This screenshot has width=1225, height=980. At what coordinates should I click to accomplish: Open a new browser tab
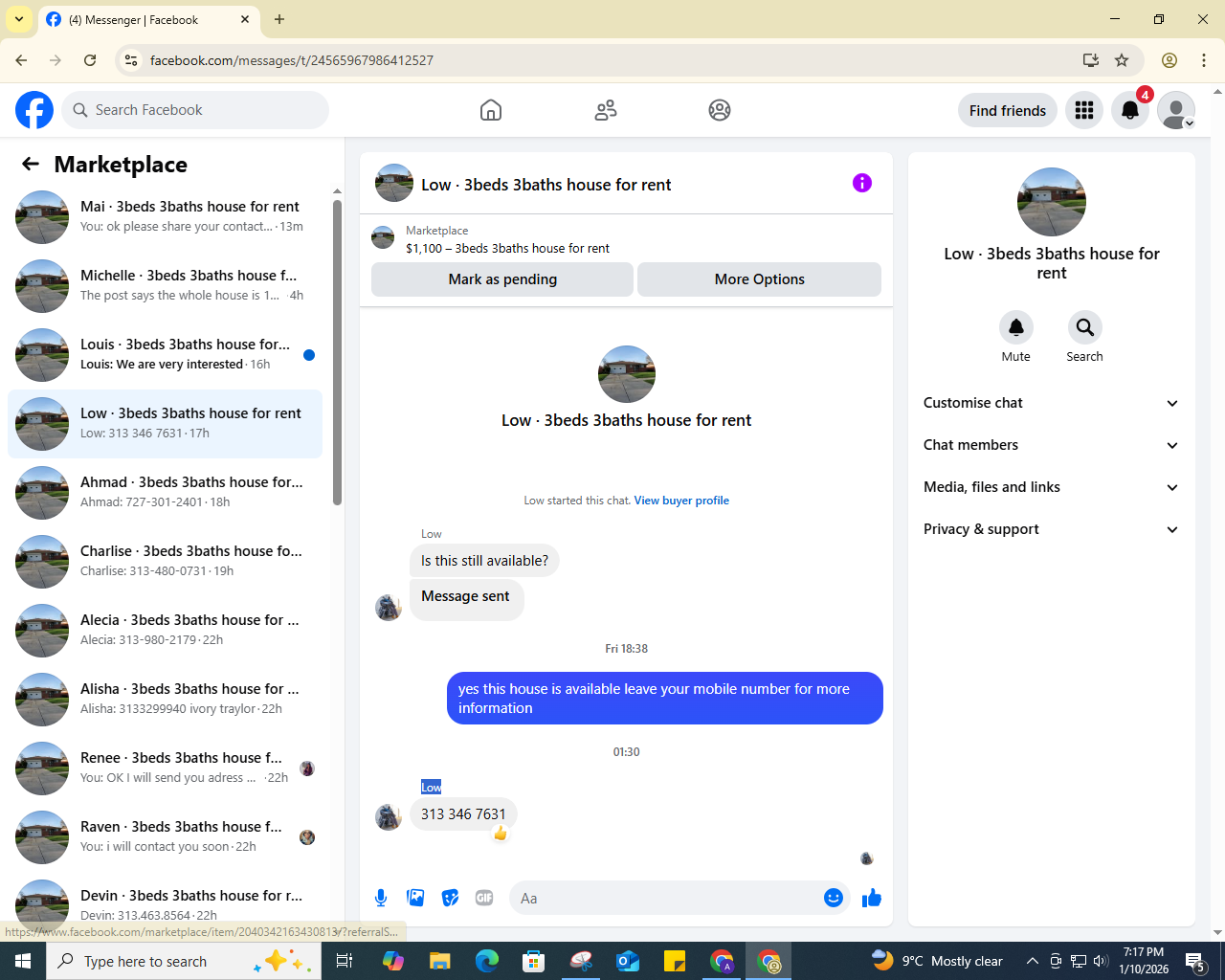pyautogui.click(x=279, y=19)
